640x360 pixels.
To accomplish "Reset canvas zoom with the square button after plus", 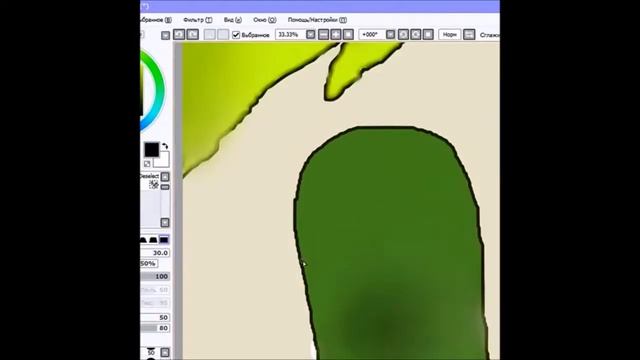I will coord(348,35).
